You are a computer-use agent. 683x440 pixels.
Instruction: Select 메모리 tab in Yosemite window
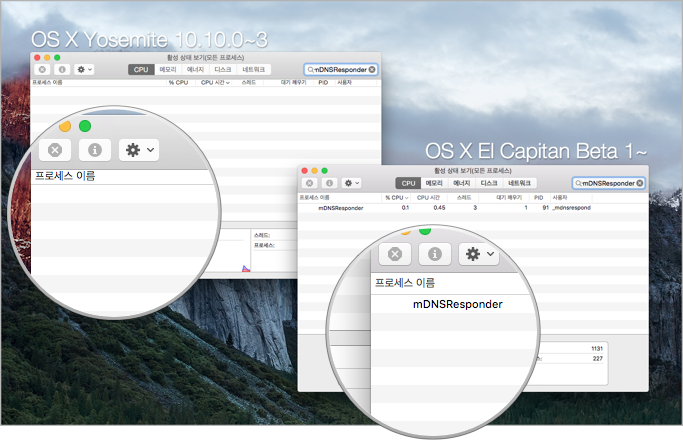[168, 69]
